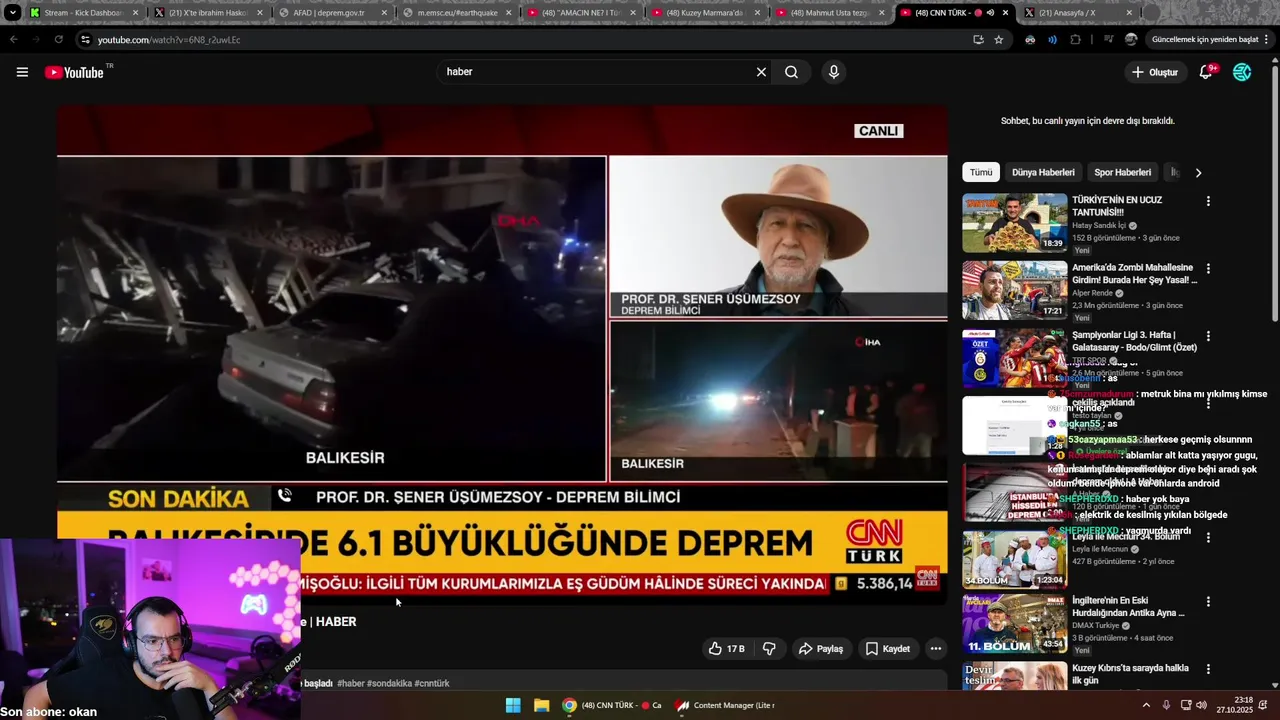Select the Tümü filter chip

coord(981,172)
